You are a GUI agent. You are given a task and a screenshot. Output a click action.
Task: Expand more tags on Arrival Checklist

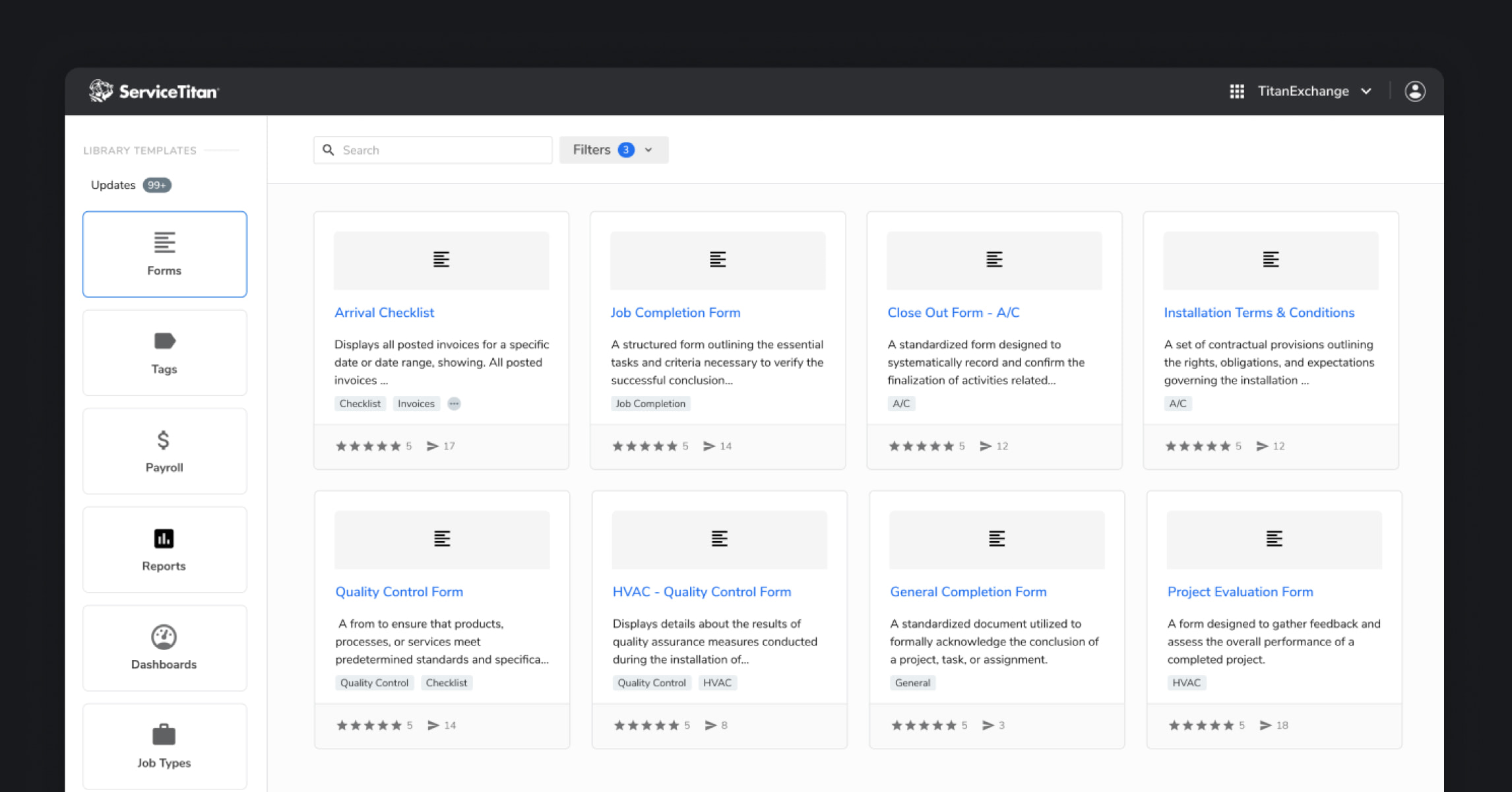(454, 403)
